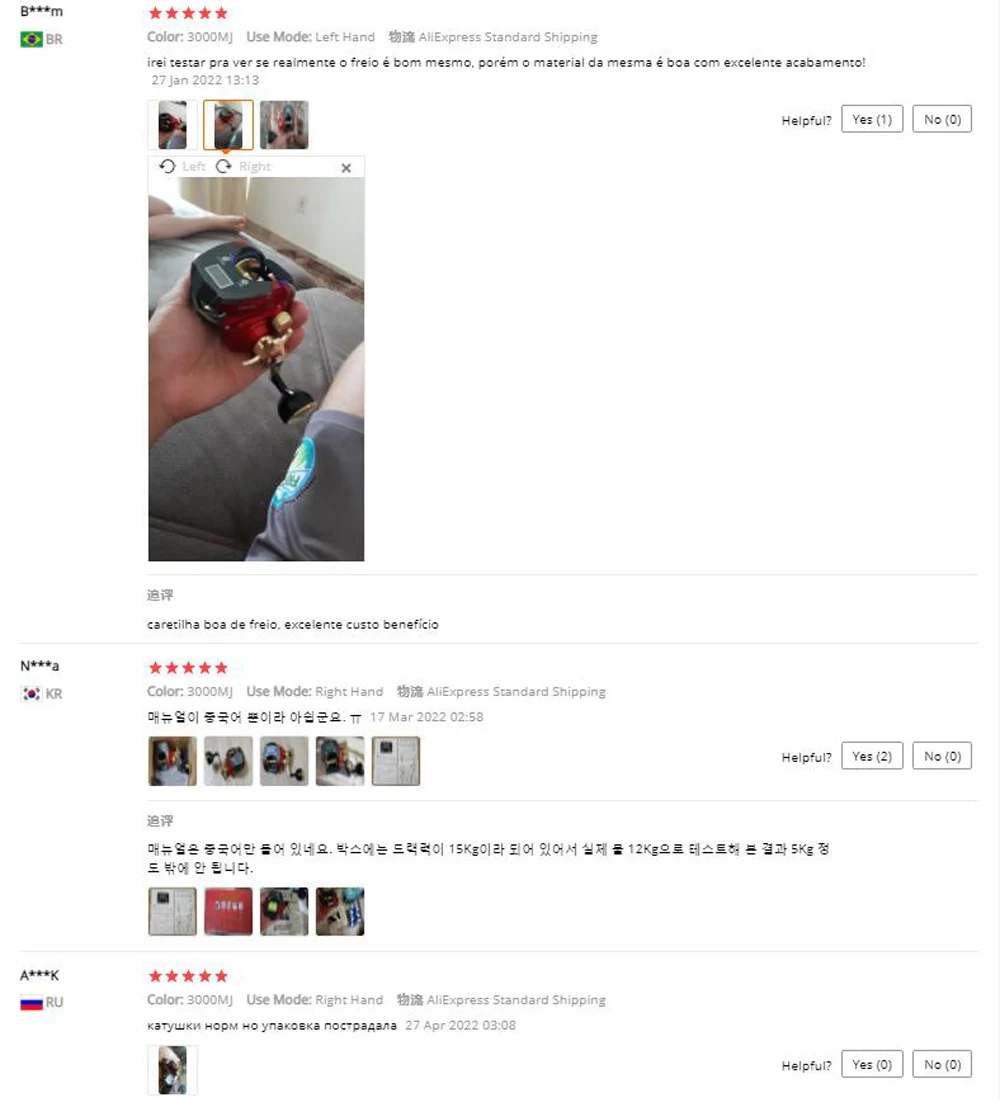Open first thumbnail of B***m's review
This screenshot has width=1000, height=1100.
coord(173,125)
